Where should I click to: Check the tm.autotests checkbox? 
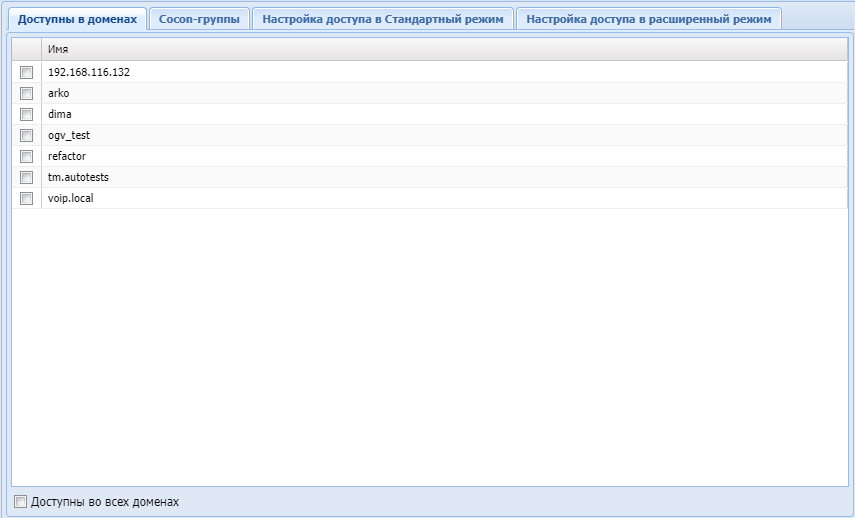click(26, 177)
